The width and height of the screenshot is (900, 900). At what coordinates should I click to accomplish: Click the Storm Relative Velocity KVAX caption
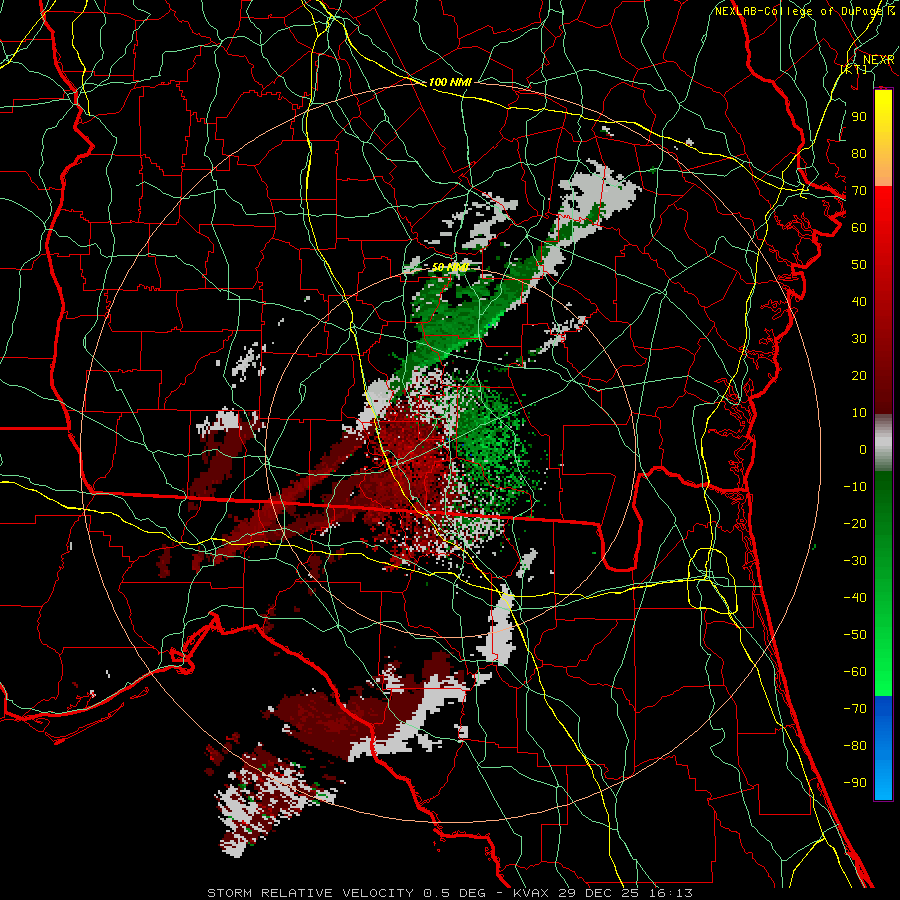click(450, 893)
